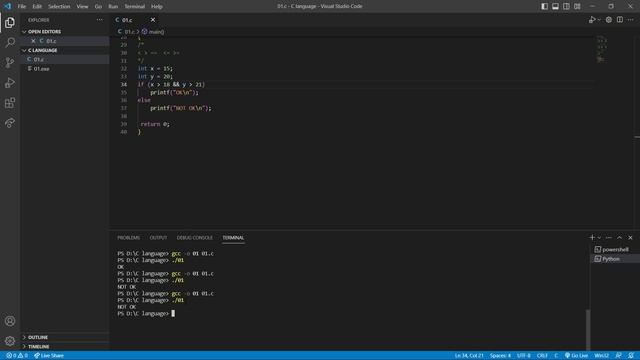Screen dimensions: 640x360
Task: Click the feedback icon in status bar
Action: click(x=619, y=356)
